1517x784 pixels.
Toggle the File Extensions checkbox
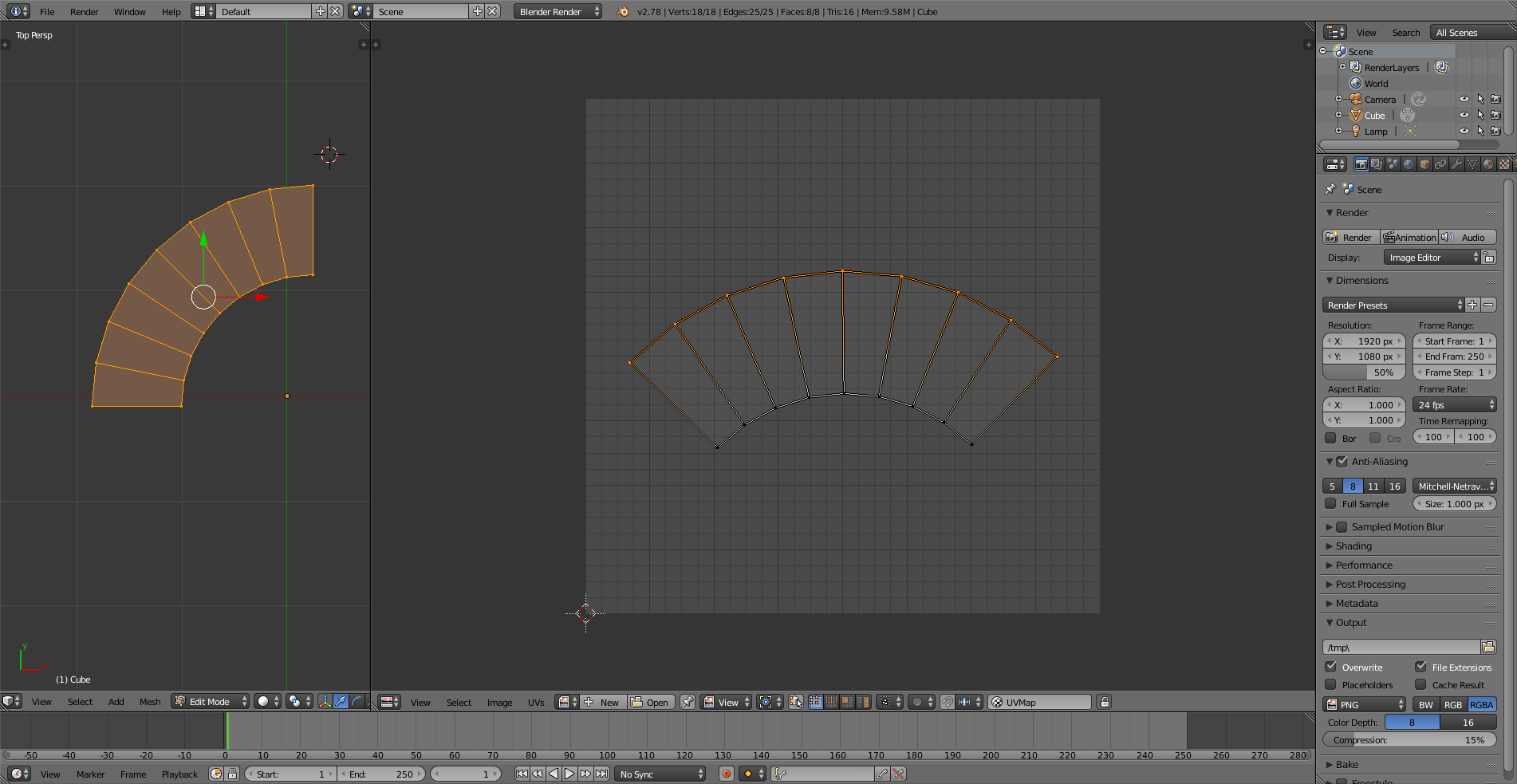click(1420, 667)
